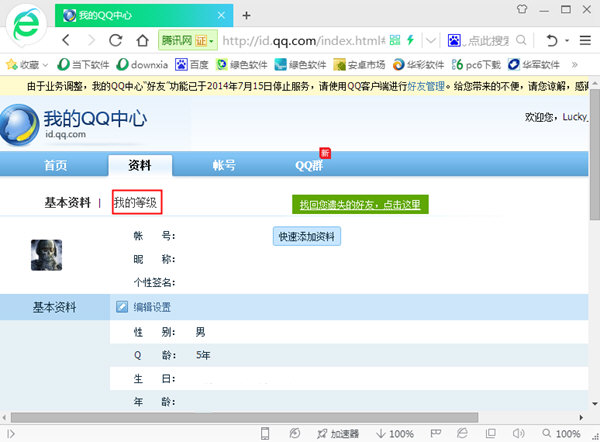Click the green 找回您遗失的好友 banner

click(360, 205)
